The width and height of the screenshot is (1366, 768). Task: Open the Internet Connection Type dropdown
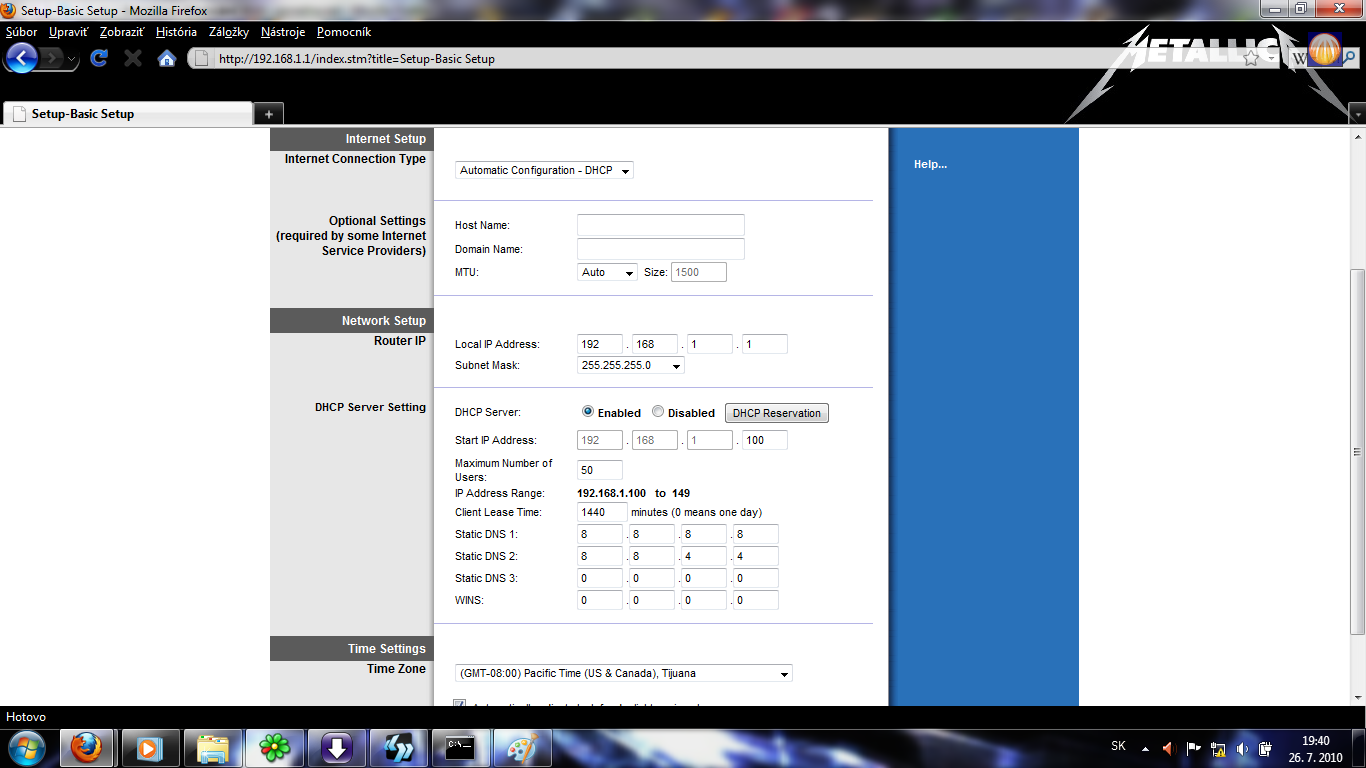click(544, 170)
